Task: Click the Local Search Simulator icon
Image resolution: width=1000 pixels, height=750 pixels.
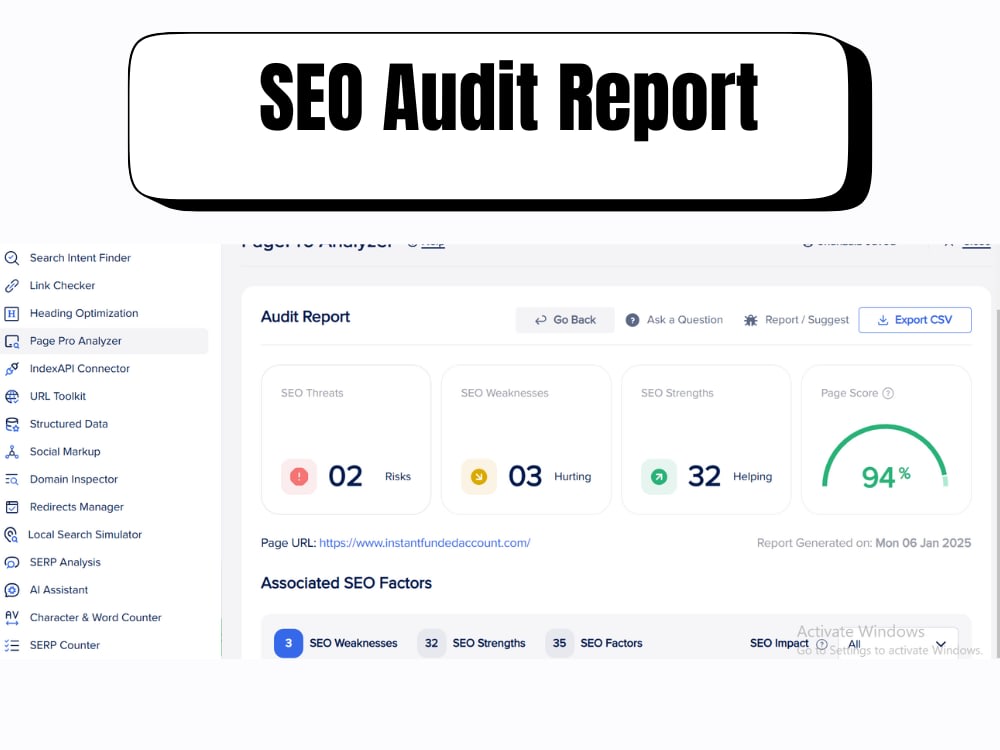Action: pyautogui.click(x=11, y=534)
